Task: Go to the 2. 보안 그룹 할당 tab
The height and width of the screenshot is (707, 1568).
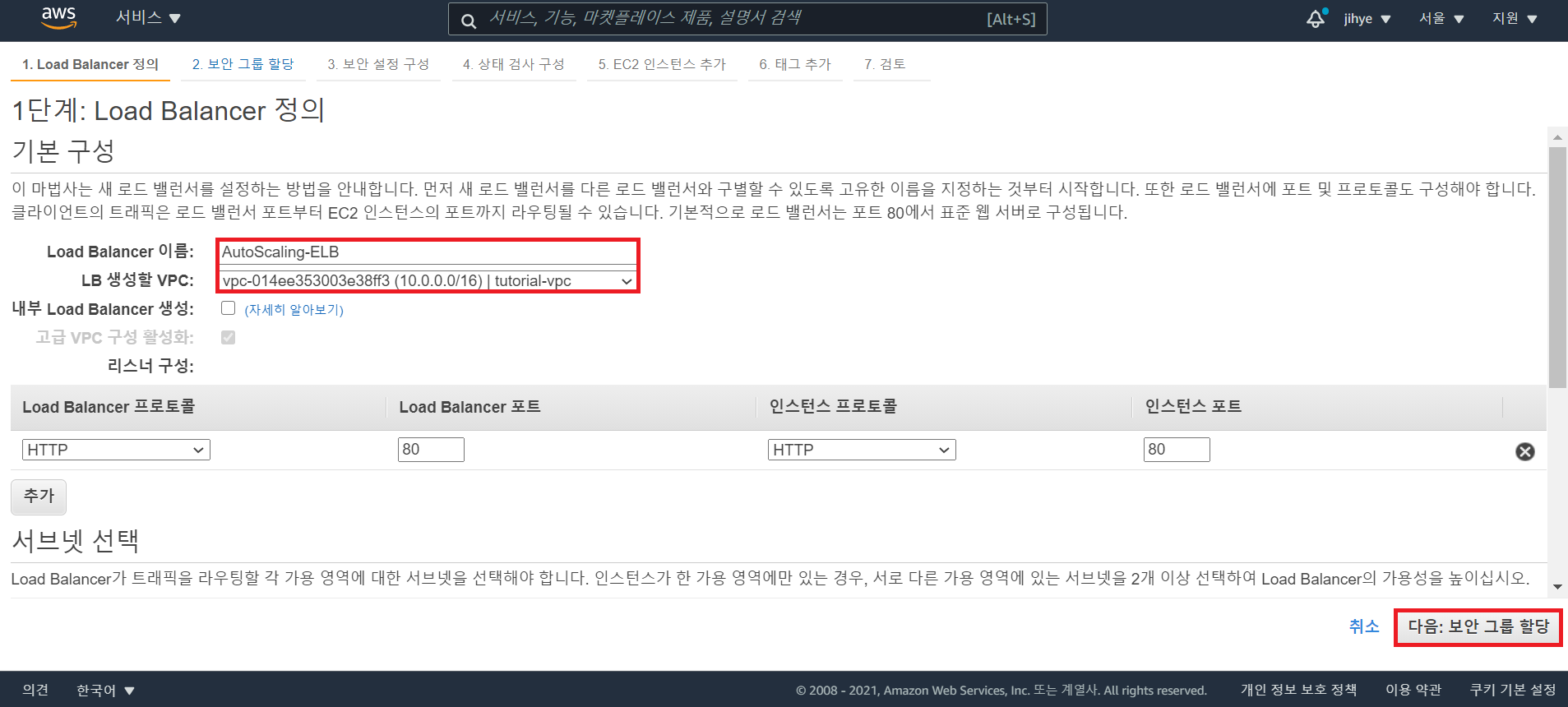Action: (243, 64)
